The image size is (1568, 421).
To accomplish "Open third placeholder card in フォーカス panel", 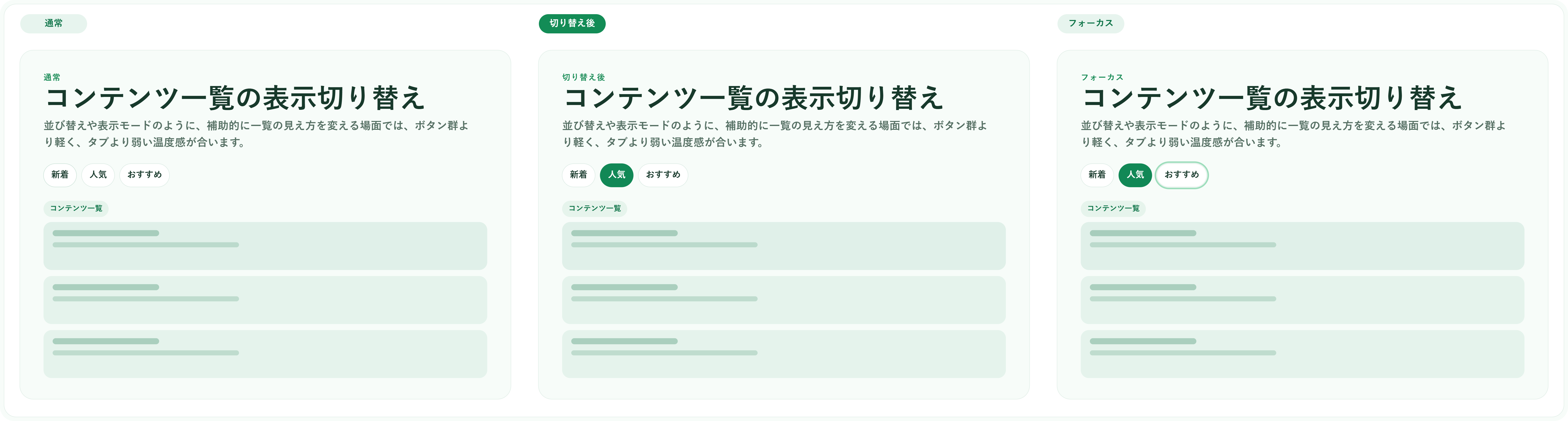I will (x=1302, y=354).
